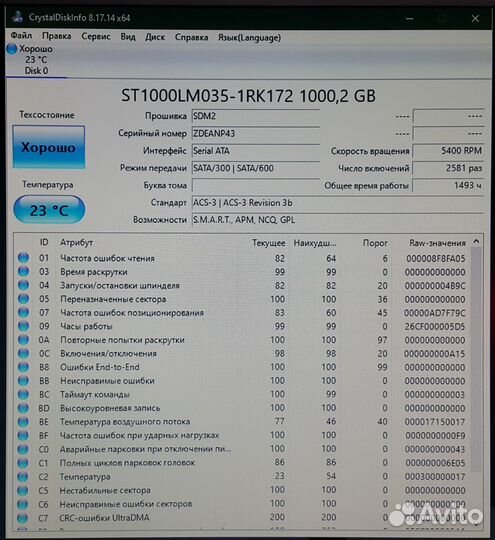Click the blue disk status orb above Disk 0
The height and width of the screenshot is (540, 495).
pos(11,49)
